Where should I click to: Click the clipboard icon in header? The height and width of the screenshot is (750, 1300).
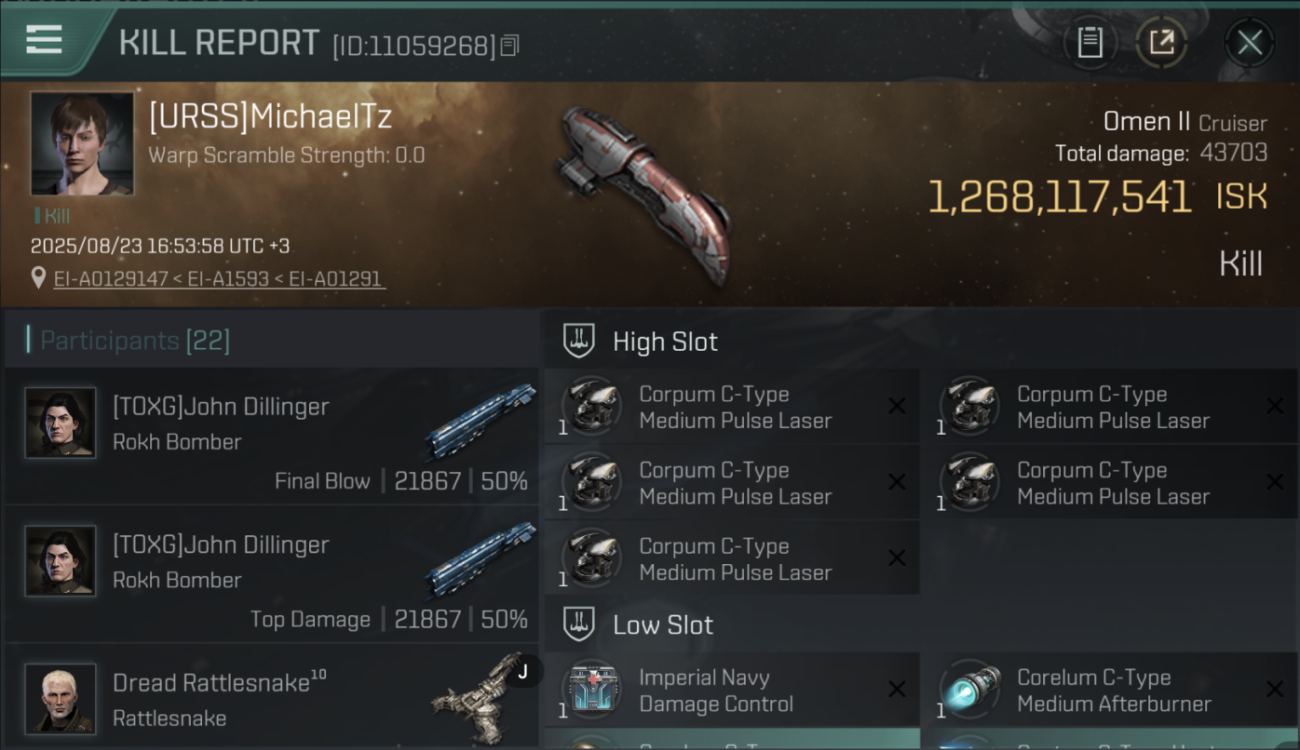(x=1089, y=42)
